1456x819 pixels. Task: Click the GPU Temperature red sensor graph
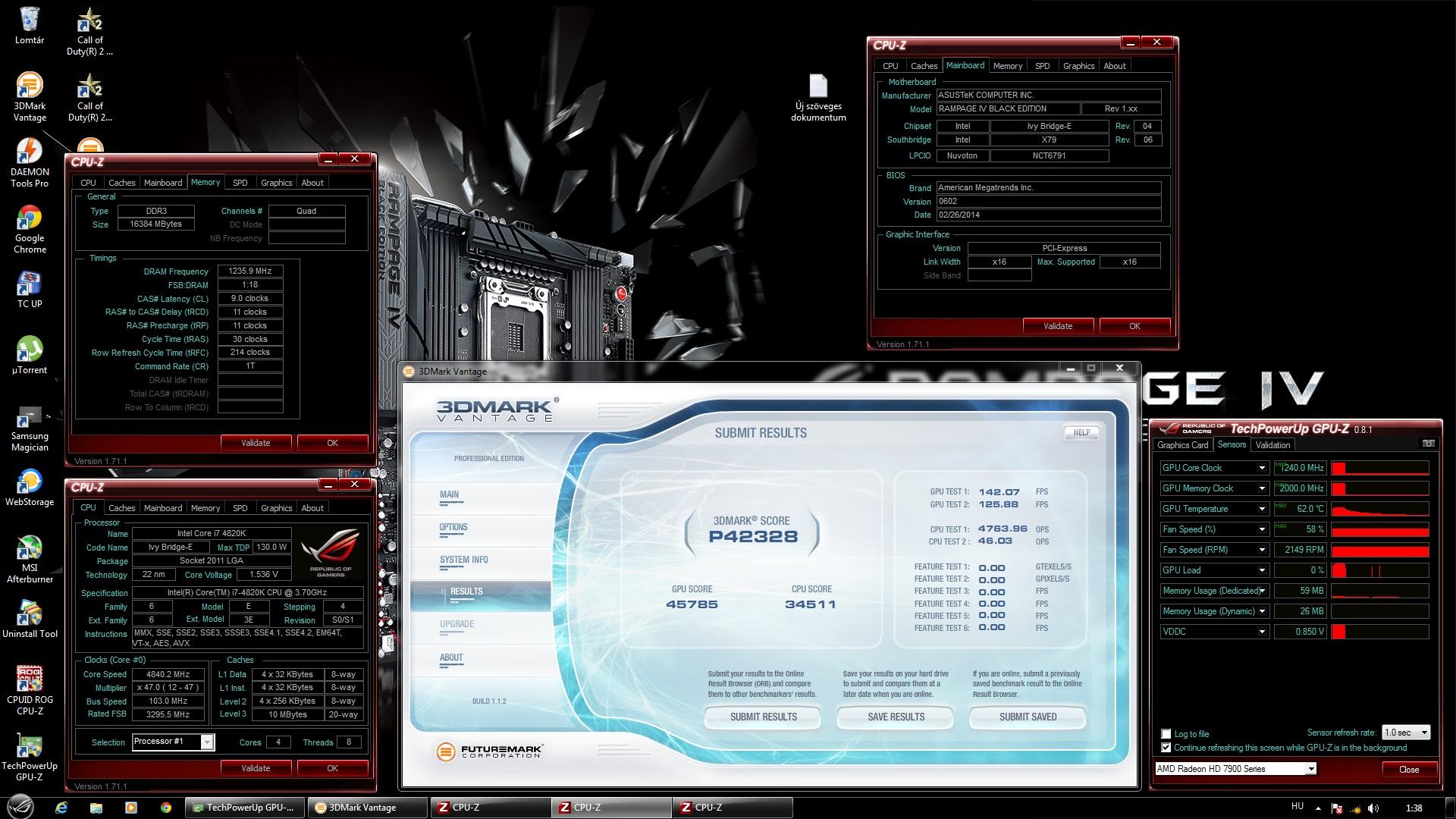1380,509
